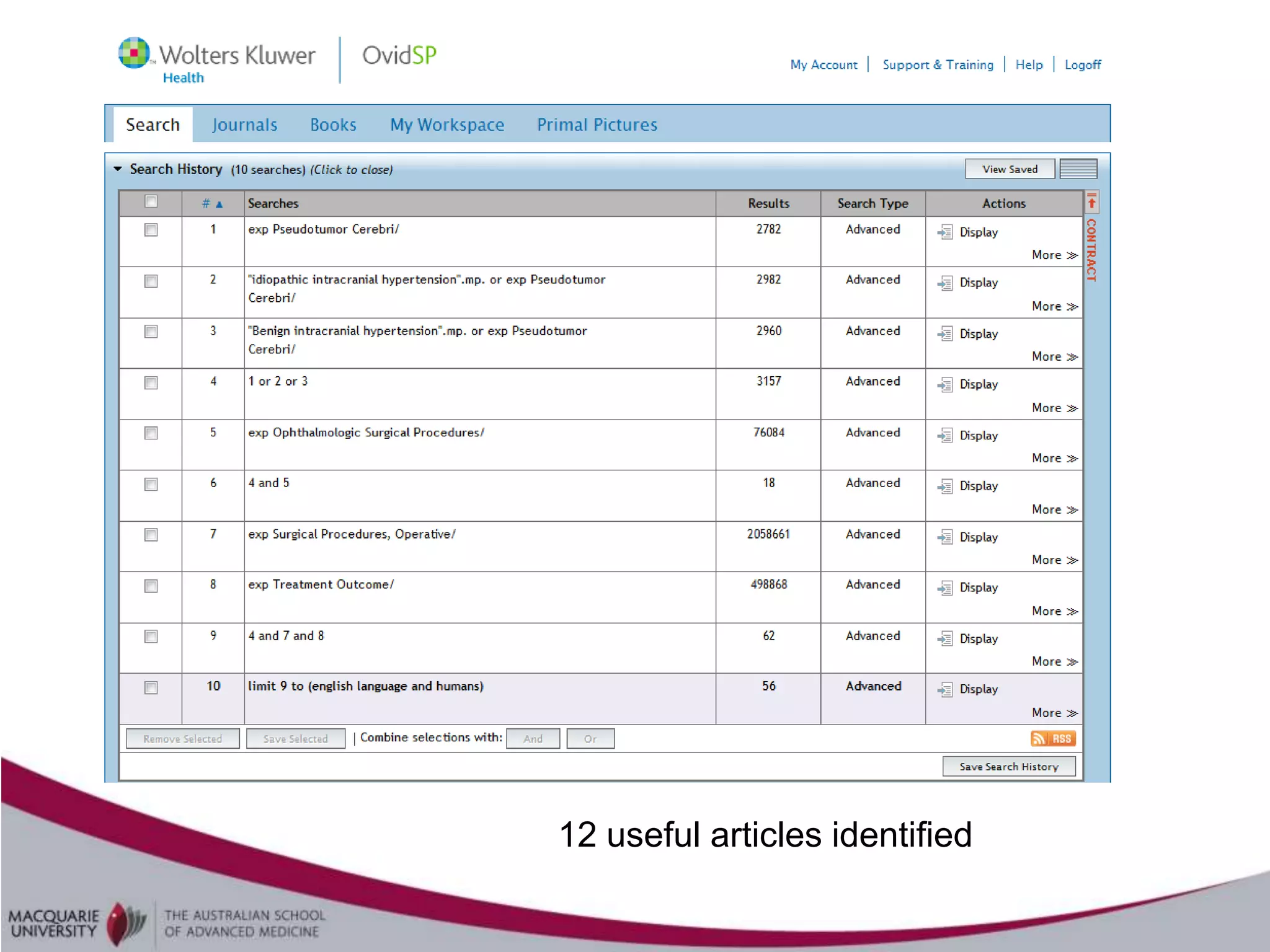Click the striped view toggle icon beside View Saved

click(1078, 169)
